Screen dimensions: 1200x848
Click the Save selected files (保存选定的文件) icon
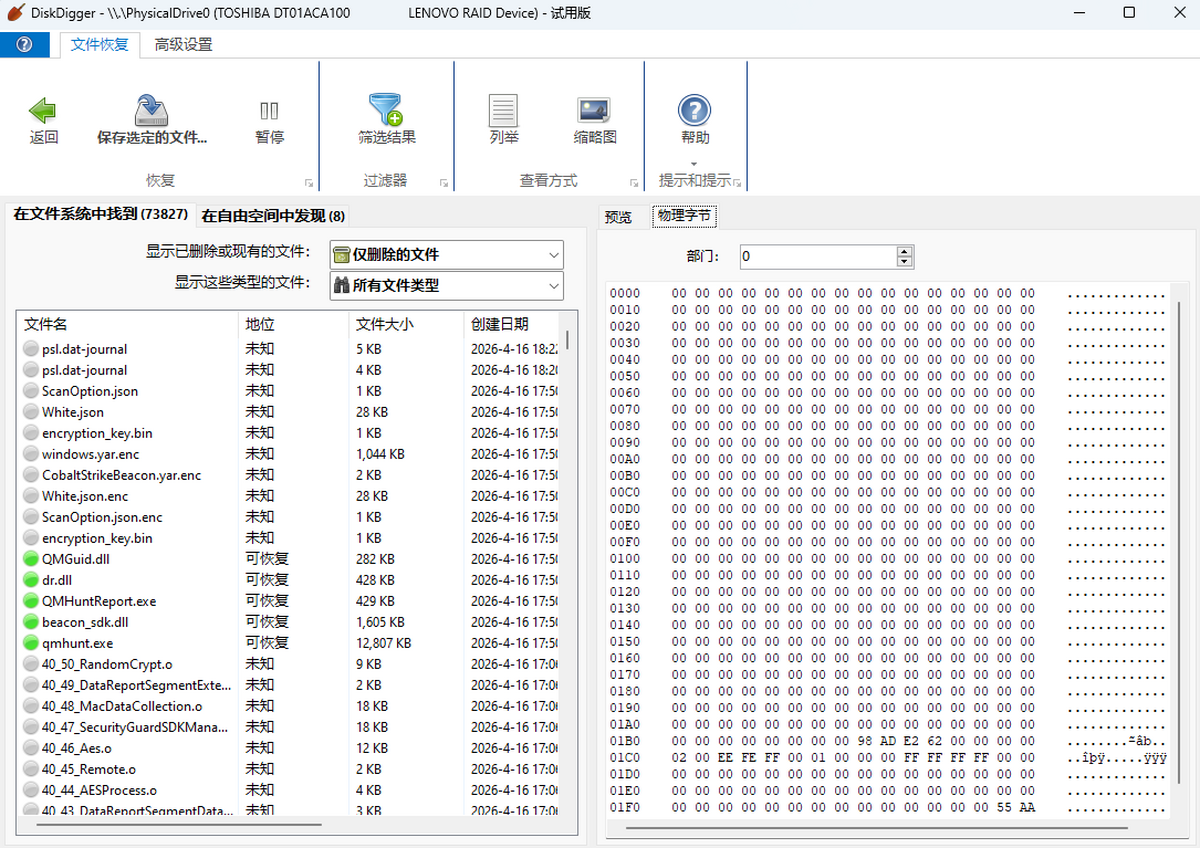pos(152,111)
